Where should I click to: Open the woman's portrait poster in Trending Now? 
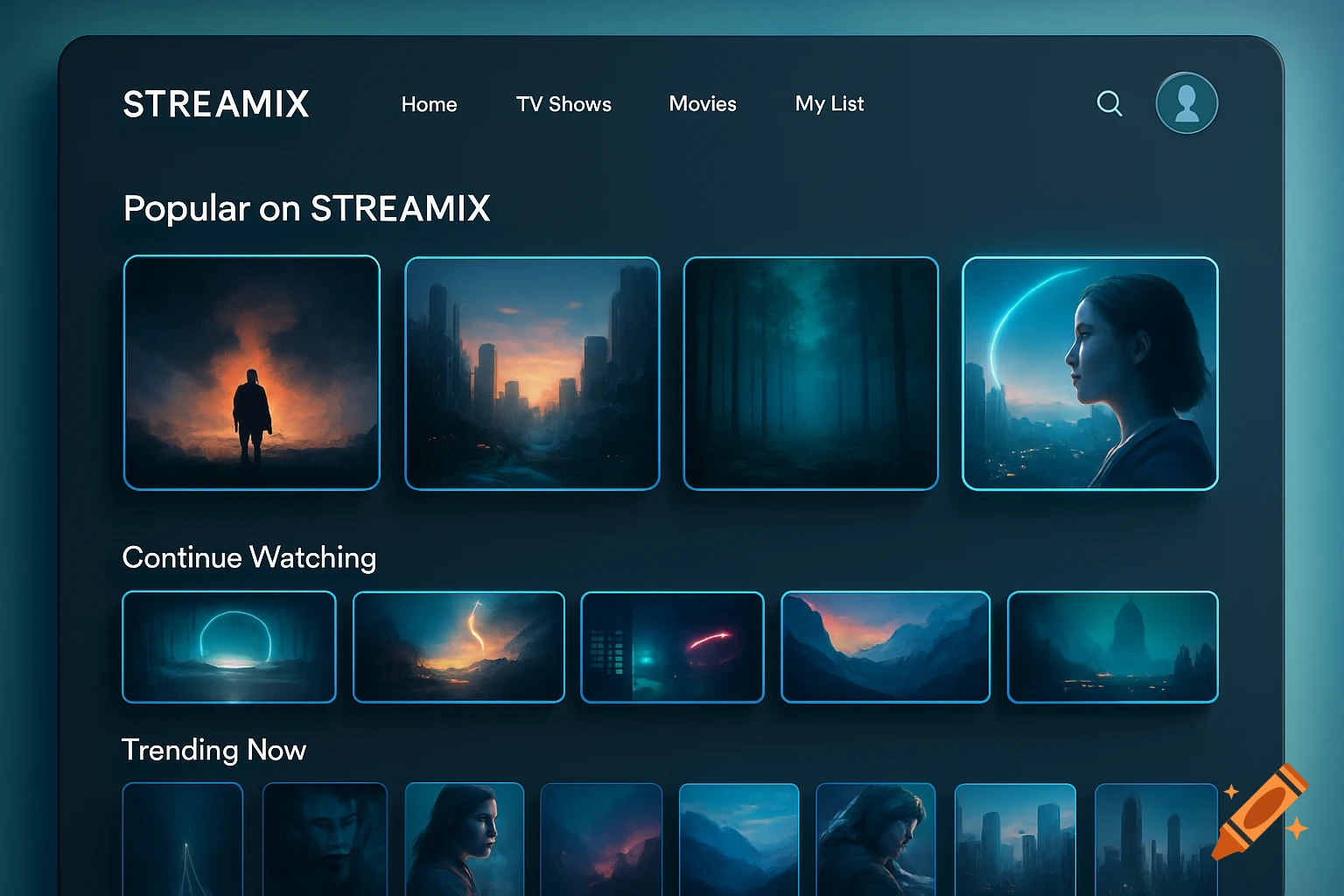[465, 840]
